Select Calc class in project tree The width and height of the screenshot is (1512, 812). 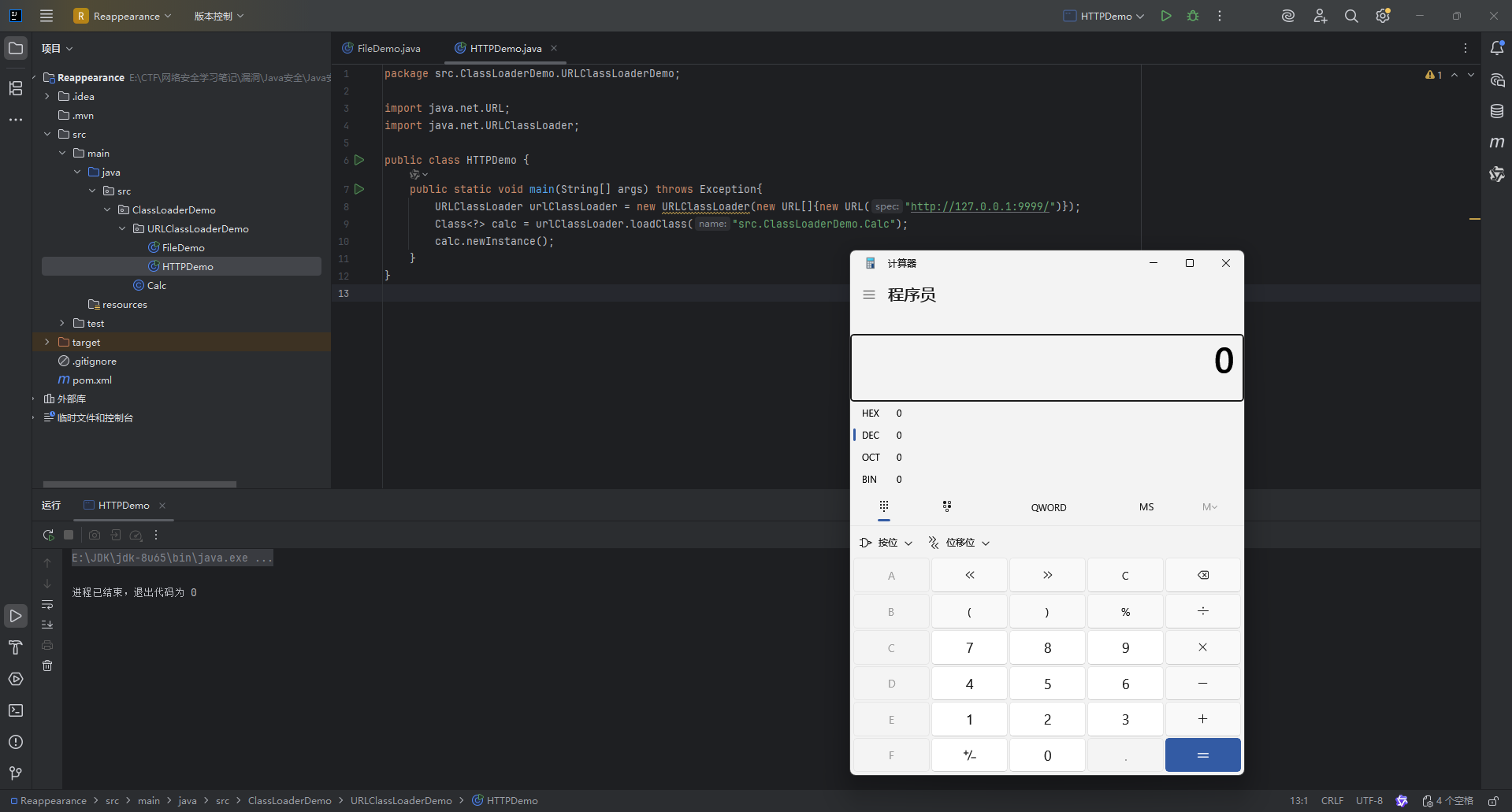[156, 286]
